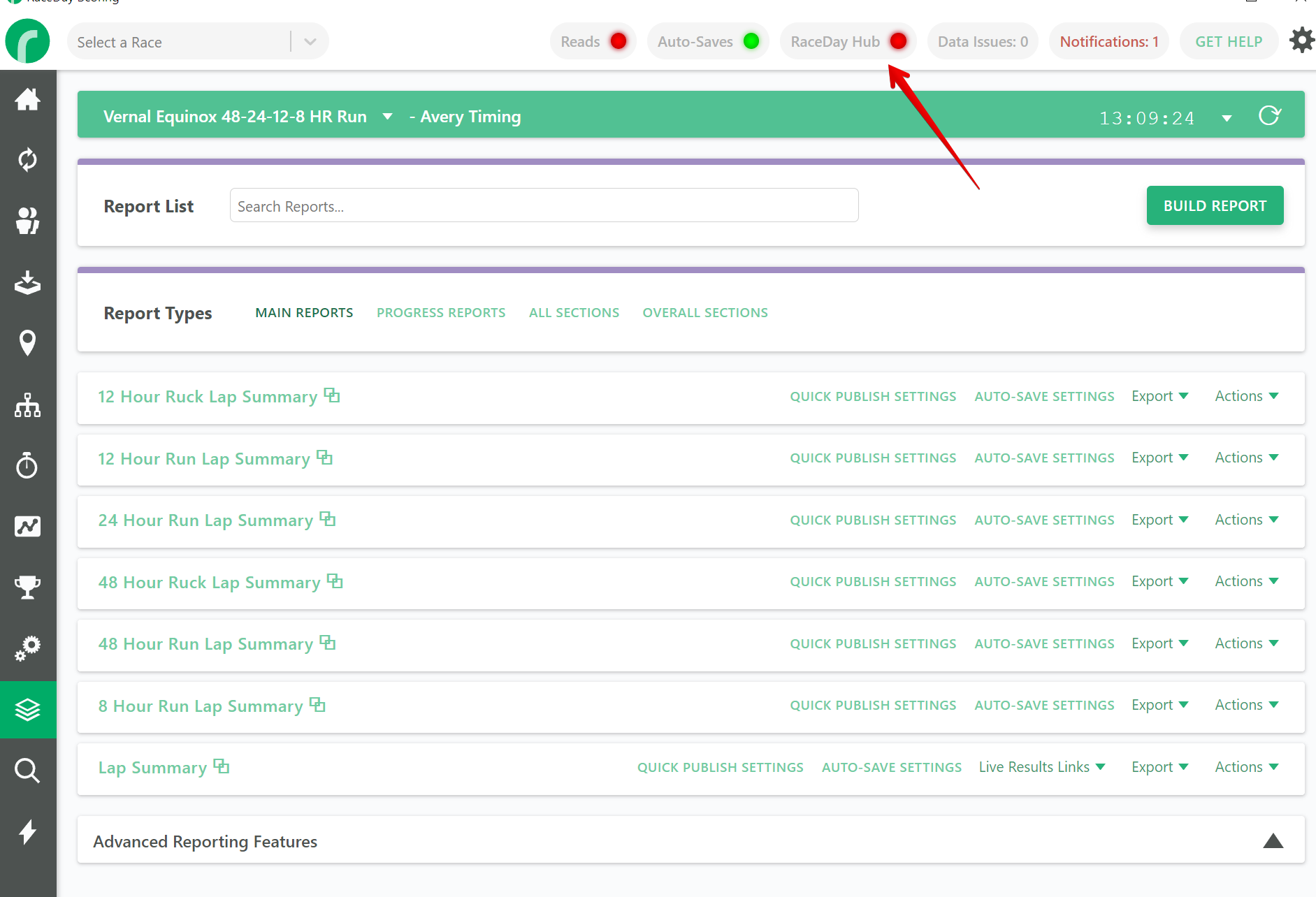Open Export menu for 24 Hour Run
Viewport: 1316px width, 897px height.
tap(1160, 520)
